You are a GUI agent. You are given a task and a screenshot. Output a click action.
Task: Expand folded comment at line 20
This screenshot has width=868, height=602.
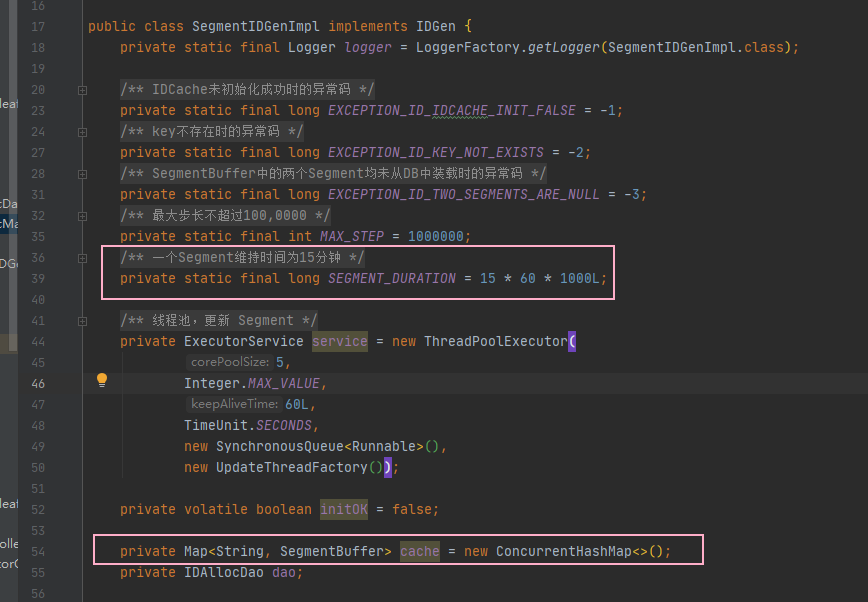click(x=82, y=90)
